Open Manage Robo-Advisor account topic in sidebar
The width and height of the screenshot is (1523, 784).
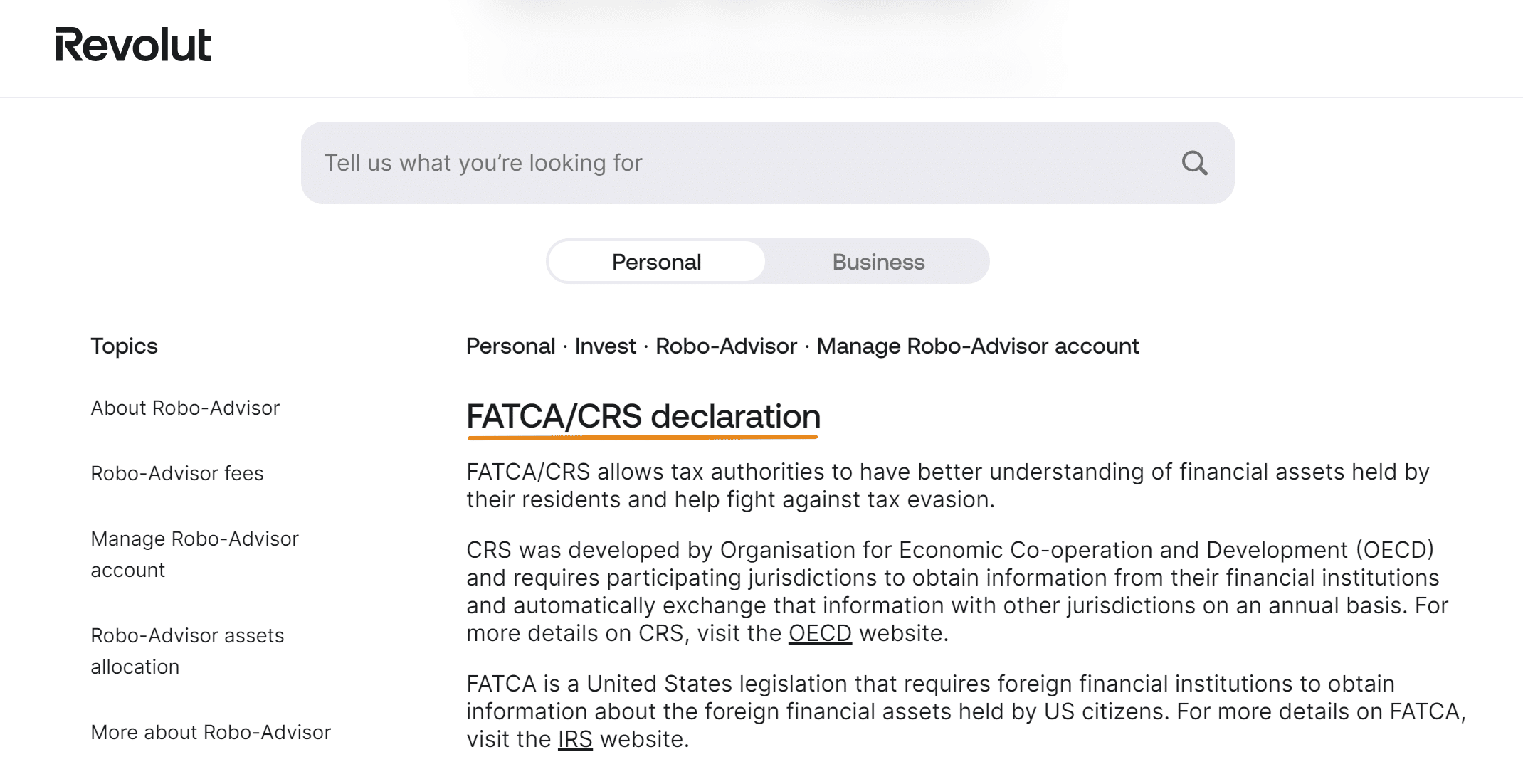pos(194,554)
